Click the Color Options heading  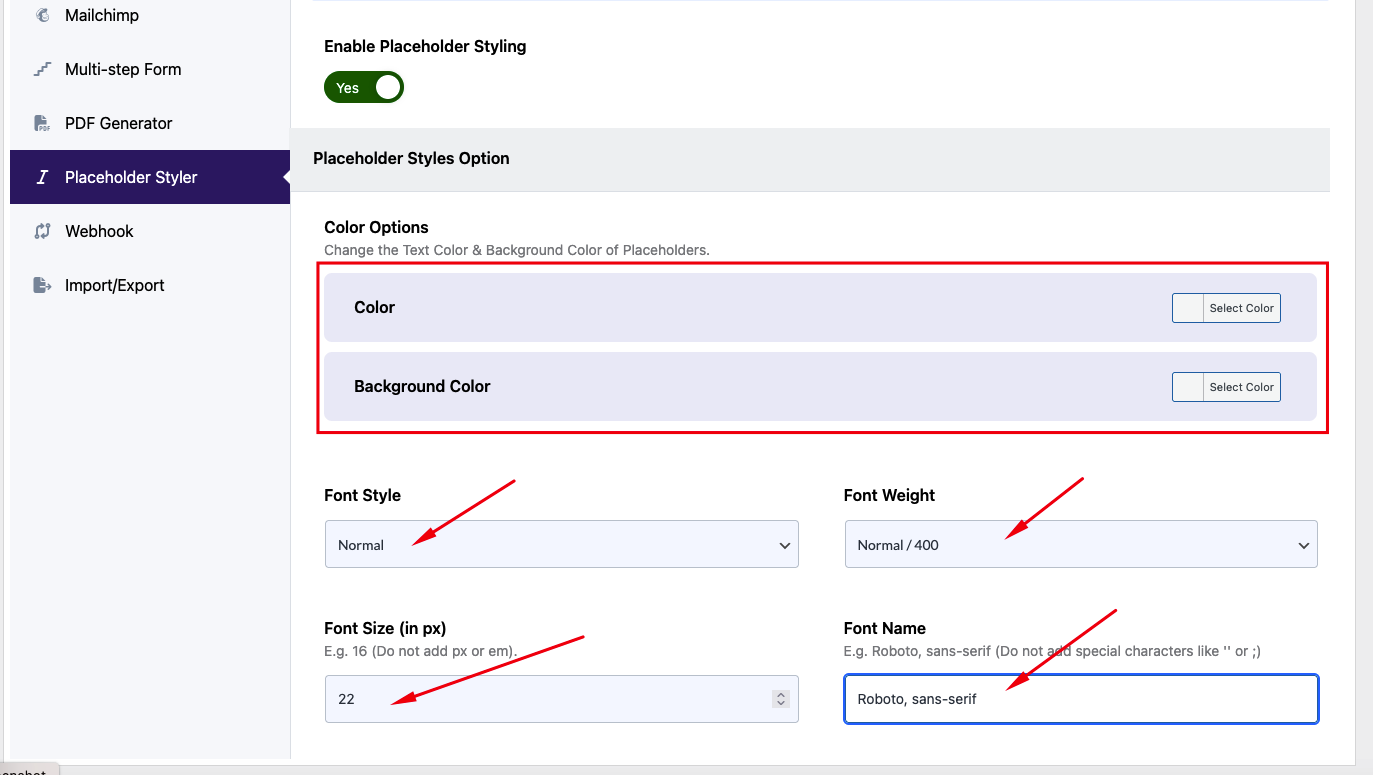(x=376, y=227)
